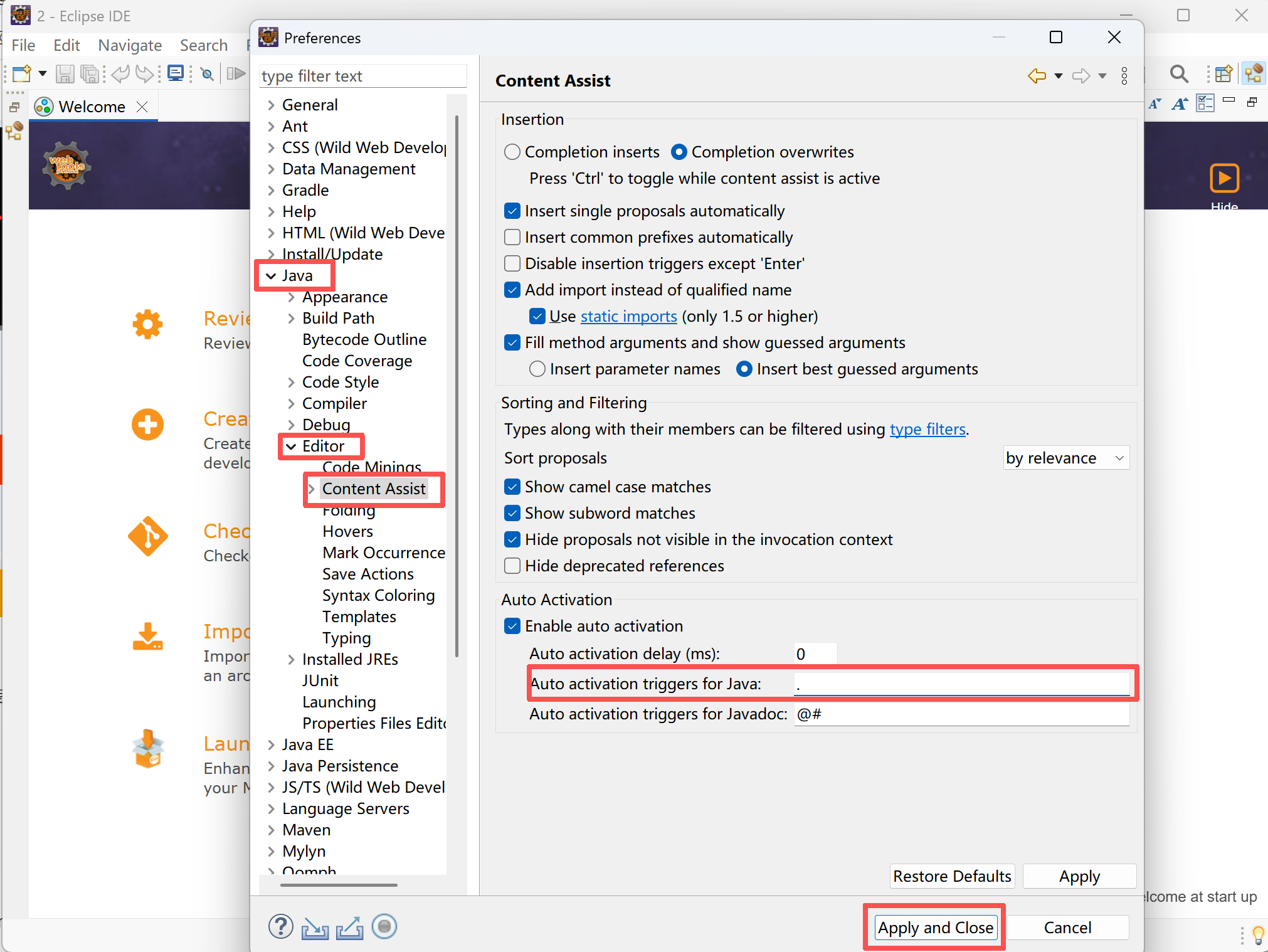Collapse the Java tree node
The width and height of the screenshot is (1268, 952).
[271, 276]
